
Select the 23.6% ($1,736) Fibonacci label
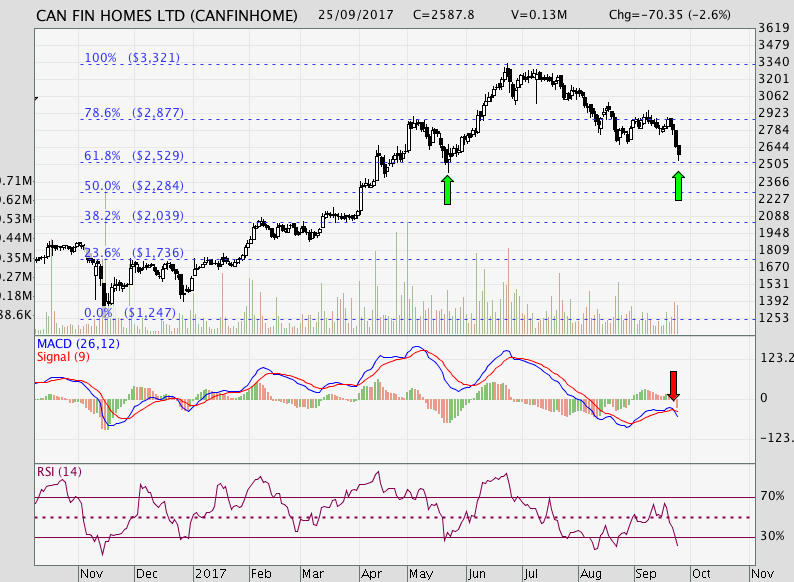pyautogui.click(x=134, y=253)
